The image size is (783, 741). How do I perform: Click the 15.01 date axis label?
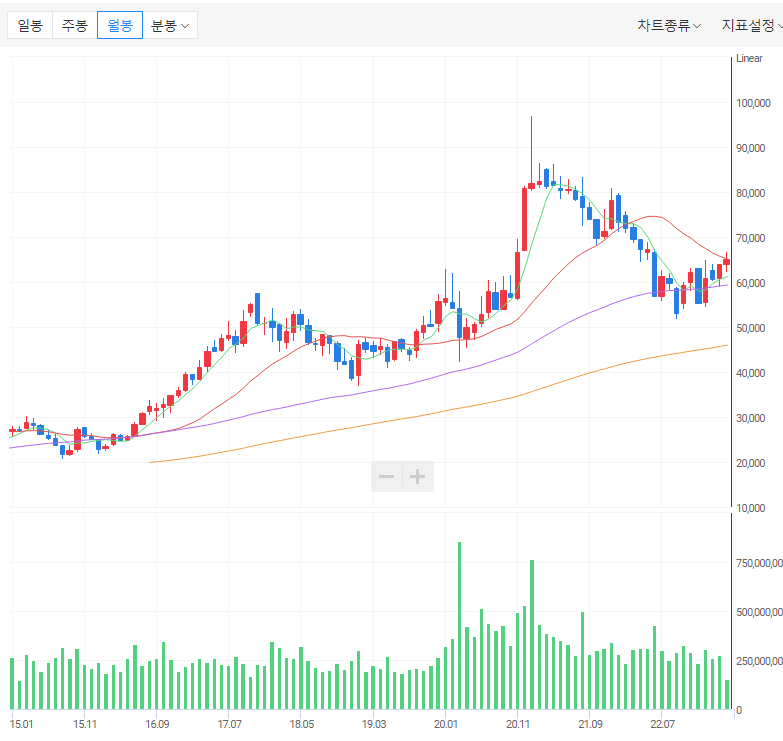21,724
